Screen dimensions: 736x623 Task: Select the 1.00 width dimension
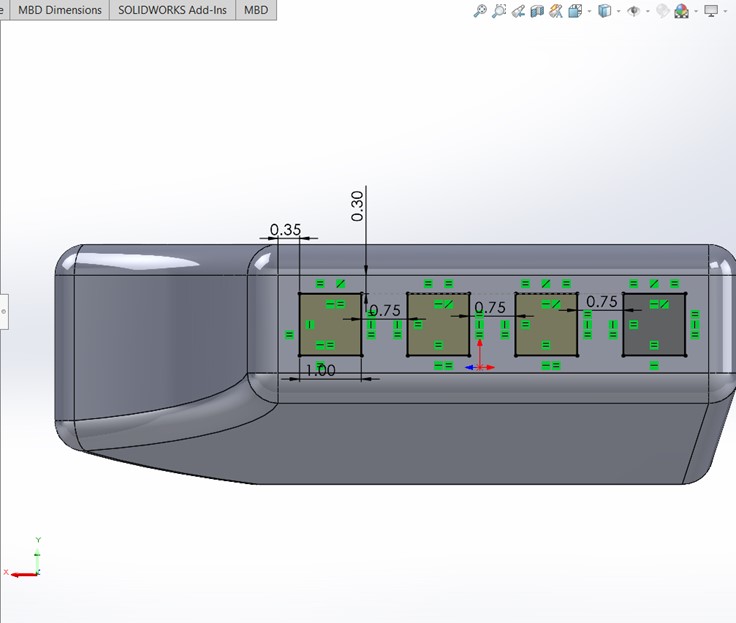click(321, 370)
